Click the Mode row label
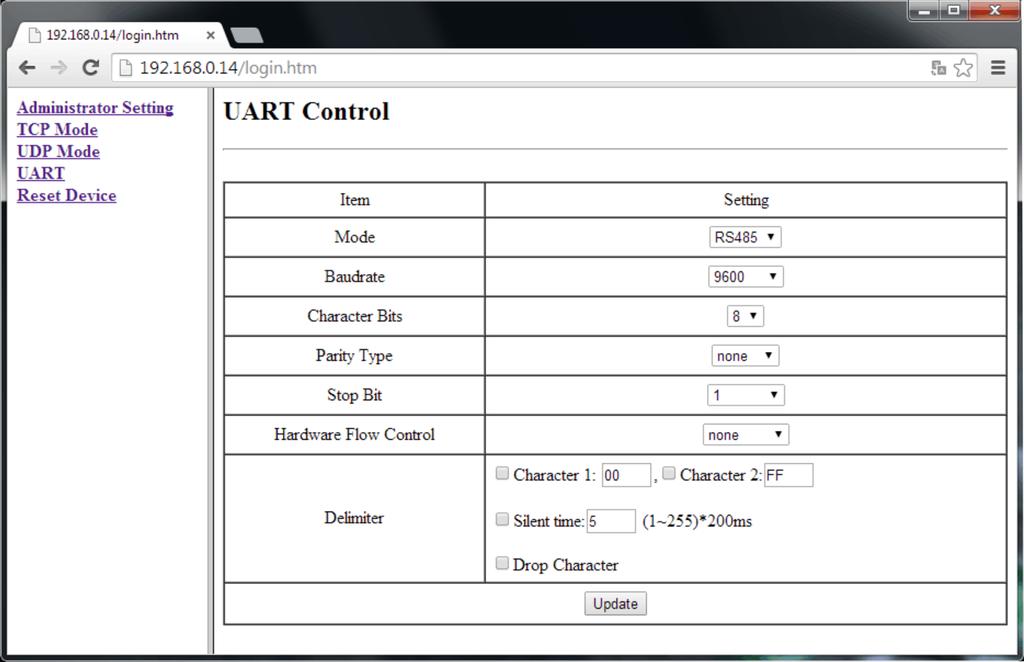 click(x=355, y=237)
